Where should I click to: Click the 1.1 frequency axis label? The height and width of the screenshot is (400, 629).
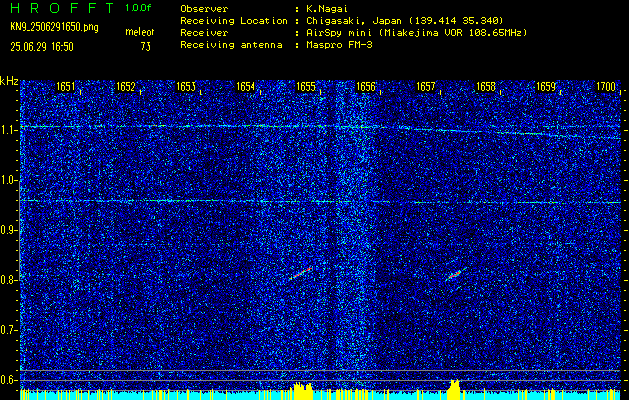(8, 130)
